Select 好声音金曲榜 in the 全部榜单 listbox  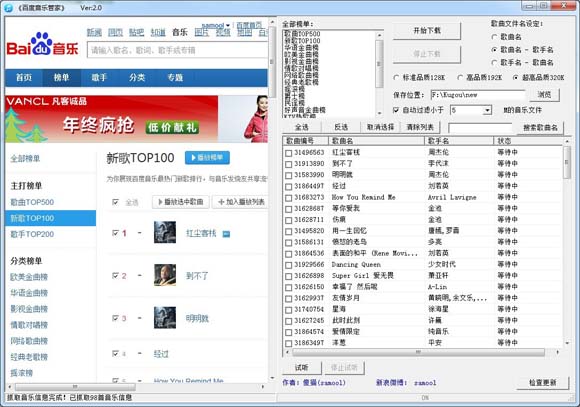coord(305,110)
